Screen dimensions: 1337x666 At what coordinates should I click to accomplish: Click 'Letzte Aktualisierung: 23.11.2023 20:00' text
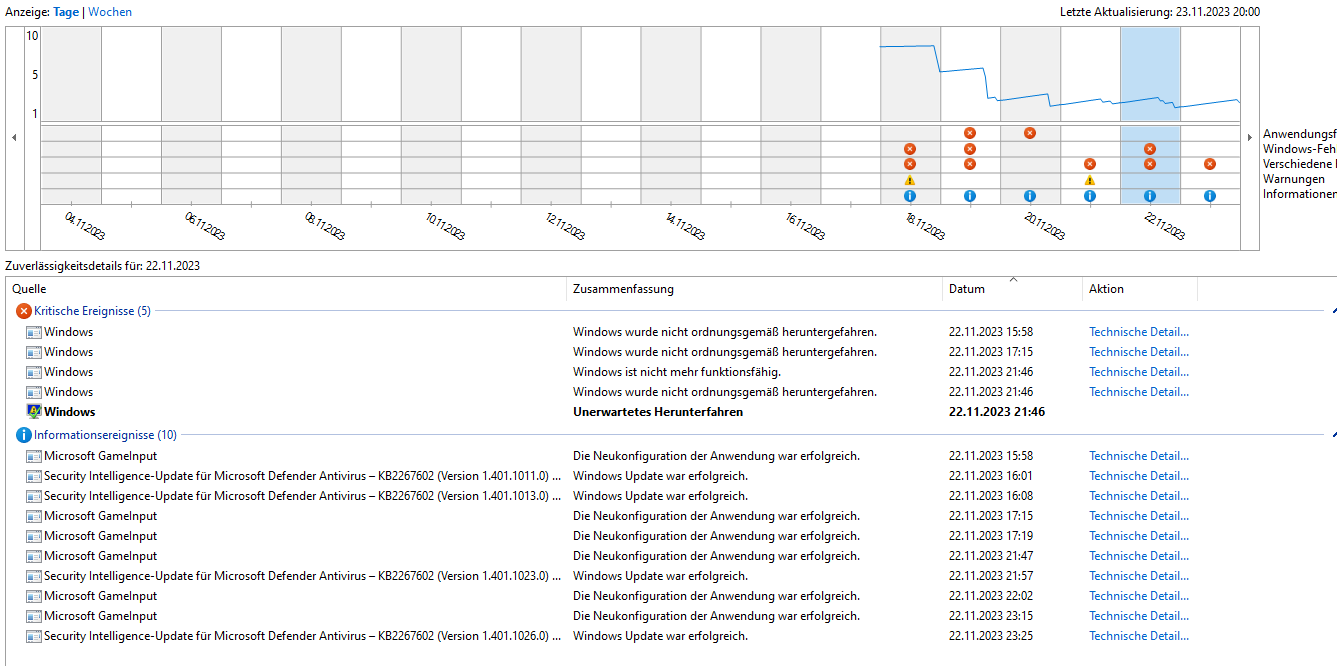(1160, 12)
